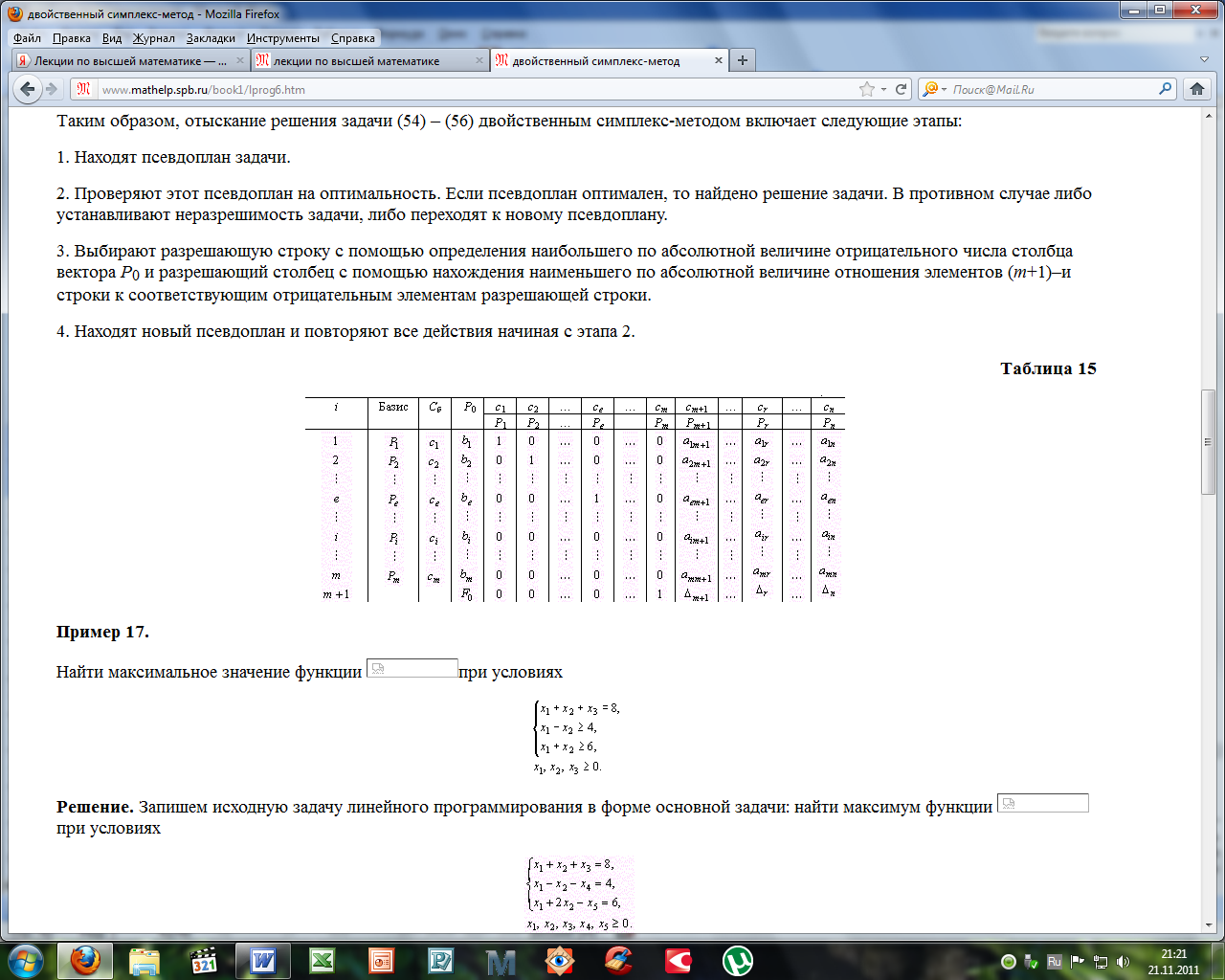Open the Файл menu
Screen dimensions: 1225x980
pos(27,38)
